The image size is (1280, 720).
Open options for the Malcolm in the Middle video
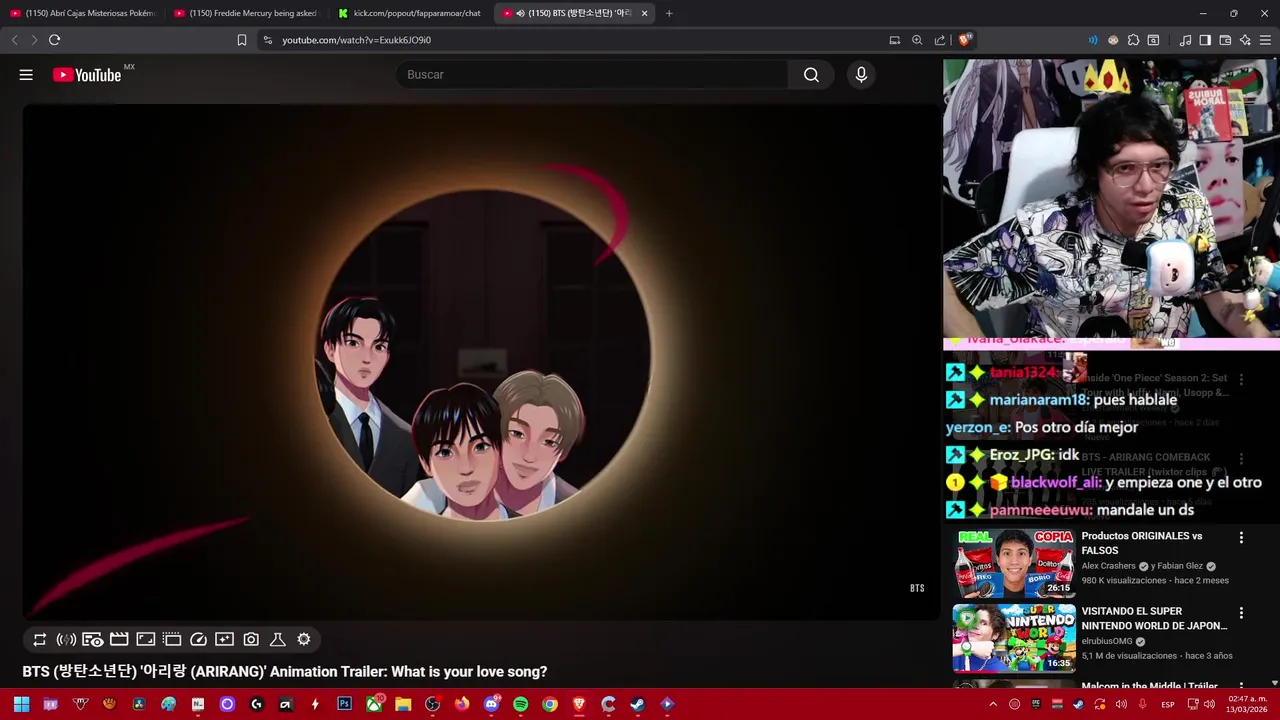tap(1241, 687)
